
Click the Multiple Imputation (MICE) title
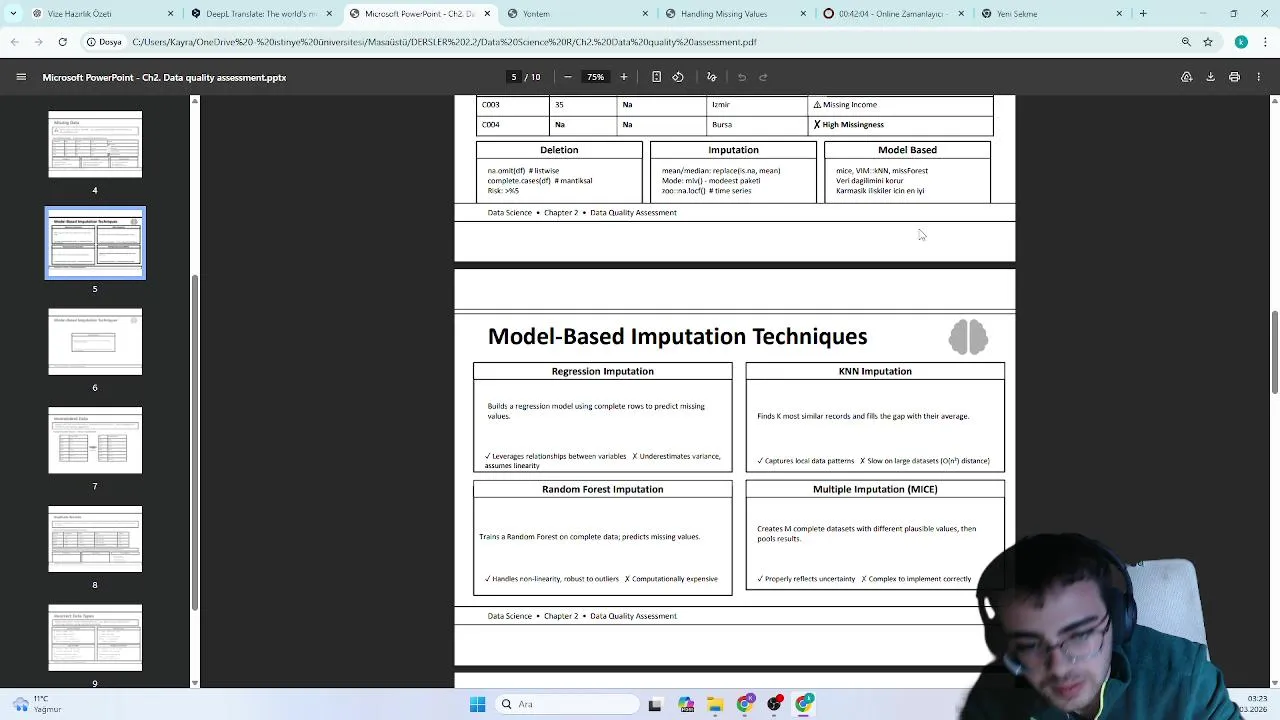875,489
